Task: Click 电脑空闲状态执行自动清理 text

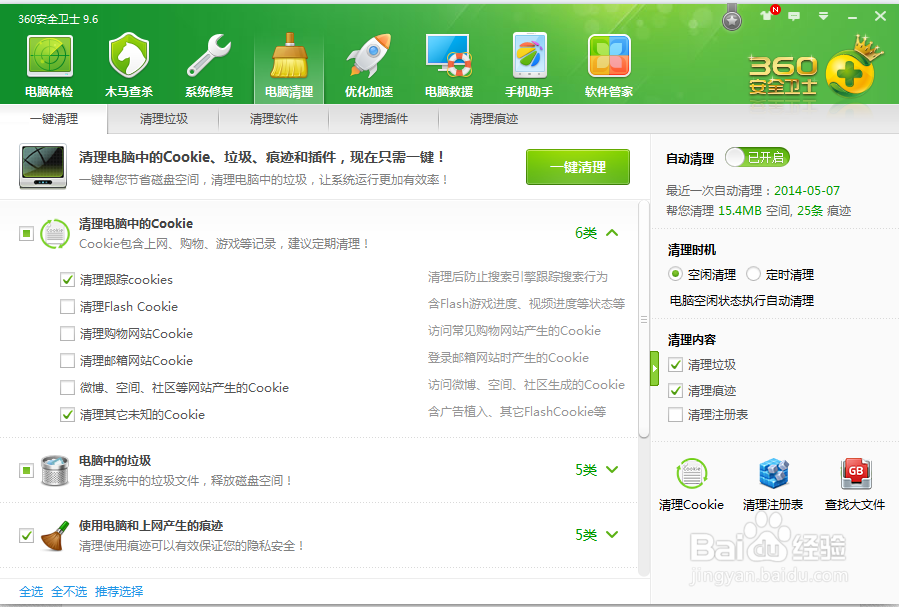Action: click(742, 300)
